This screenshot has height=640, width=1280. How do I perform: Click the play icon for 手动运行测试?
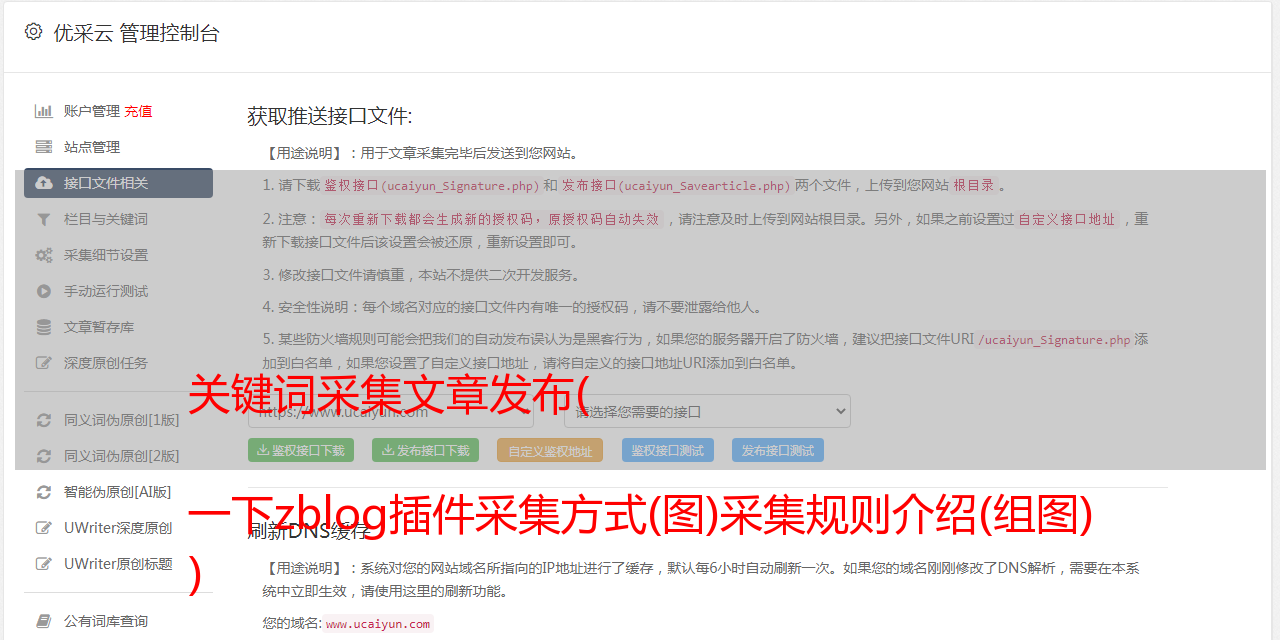[x=44, y=291]
